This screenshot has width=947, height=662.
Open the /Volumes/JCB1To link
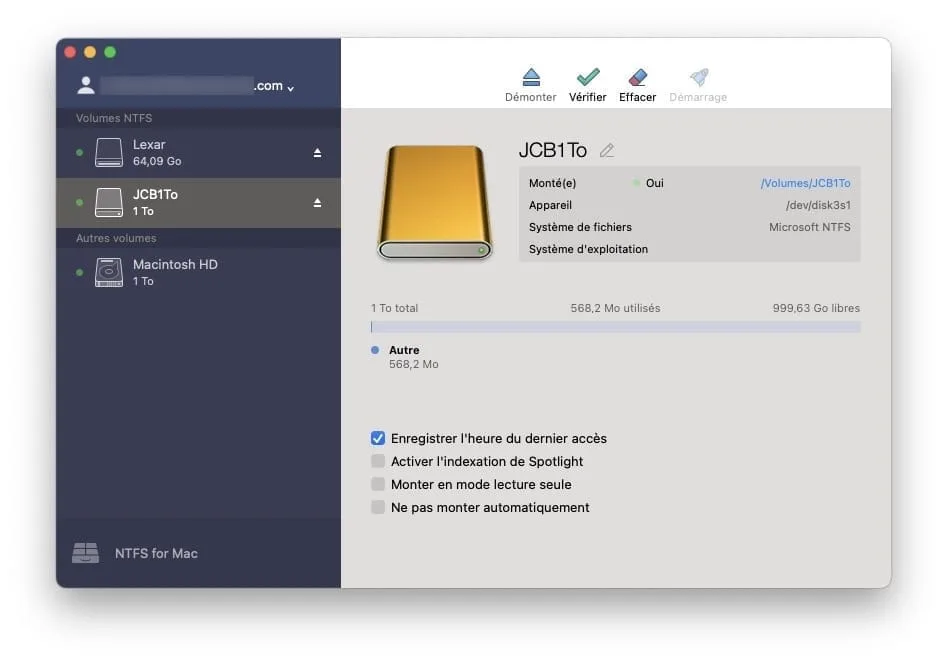pyautogui.click(x=806, y=183)
